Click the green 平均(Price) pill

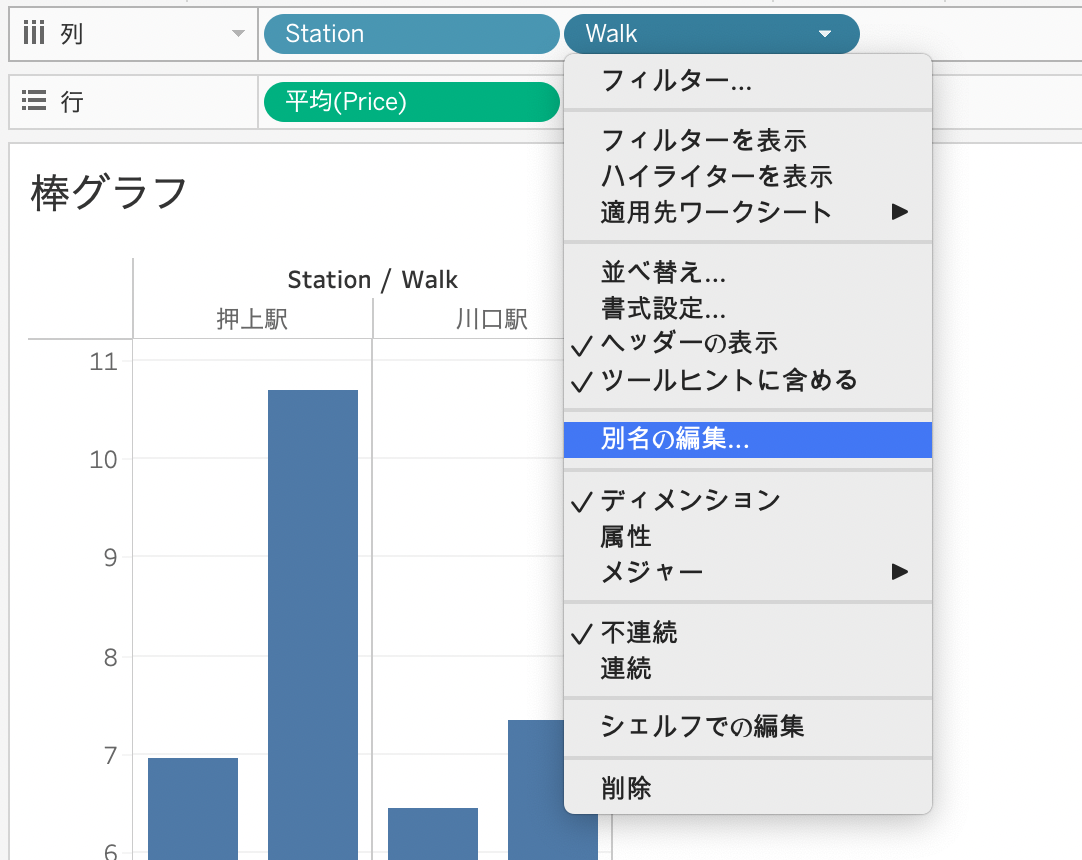[x=411, y=101]
